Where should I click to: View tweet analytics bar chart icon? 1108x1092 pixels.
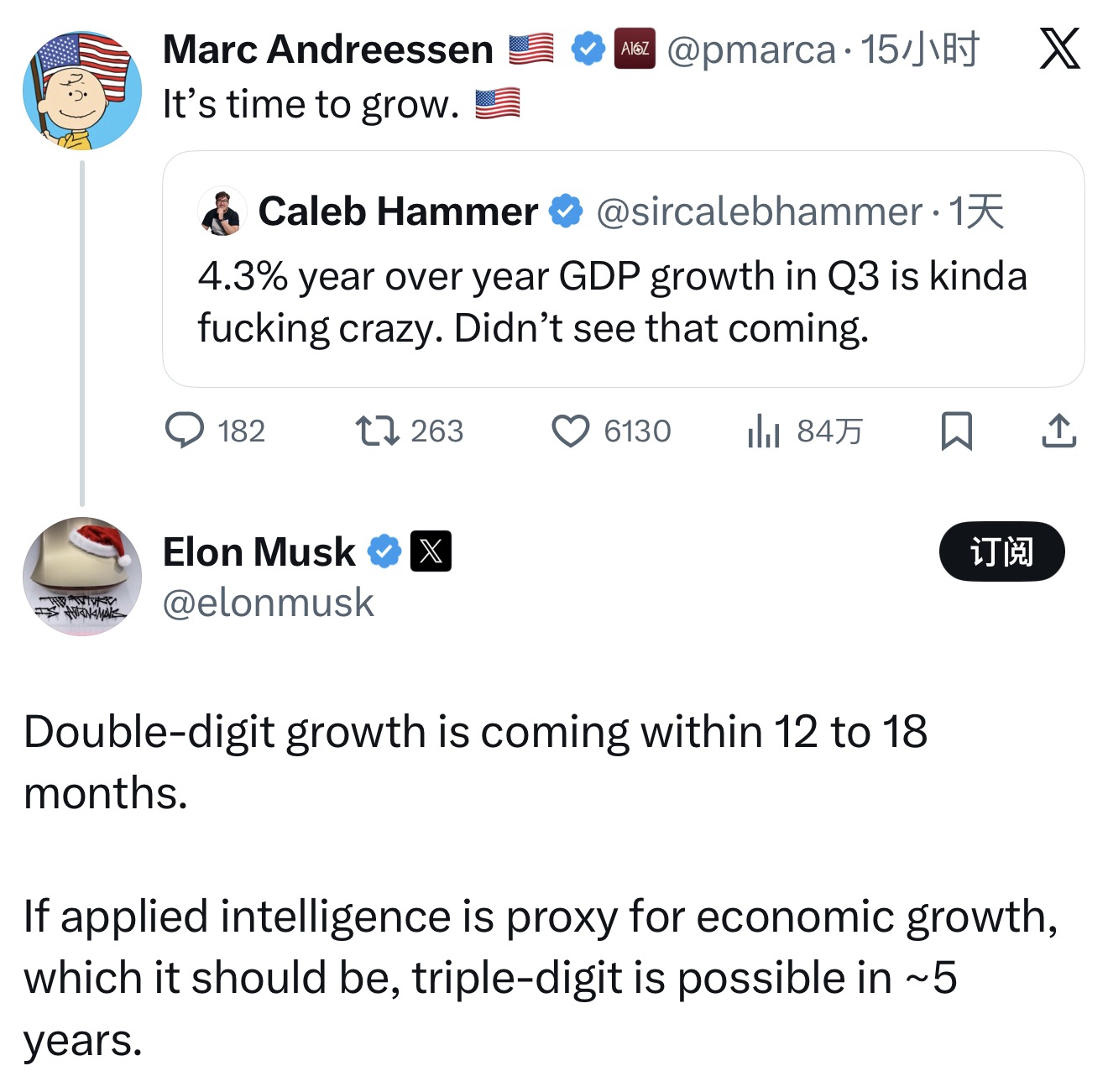pyautogui.click(x=763, y=431)
